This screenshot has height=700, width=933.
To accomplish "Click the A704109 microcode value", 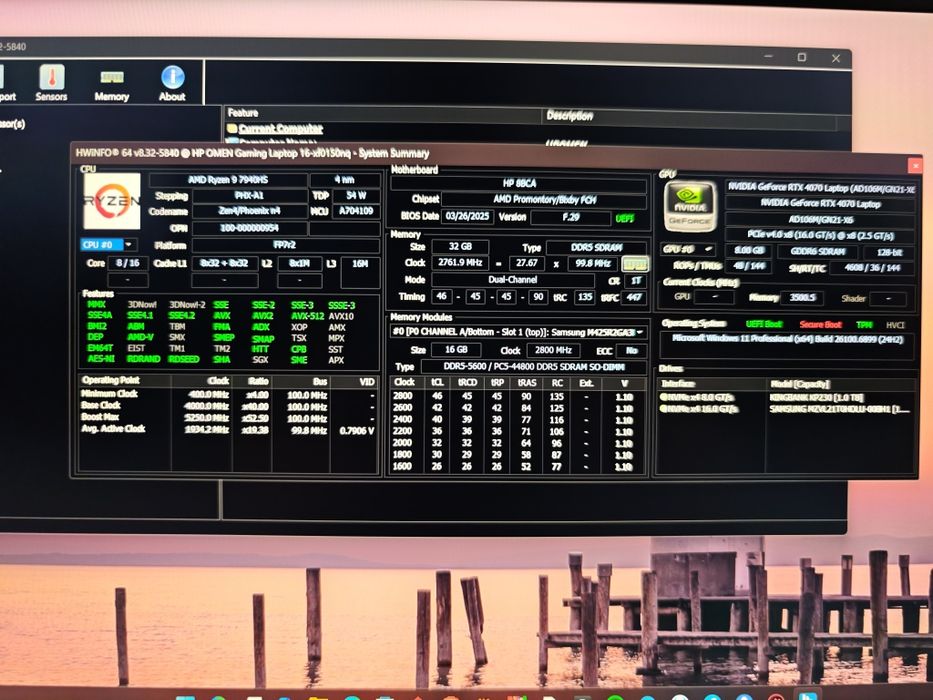I will coord(356,211).
